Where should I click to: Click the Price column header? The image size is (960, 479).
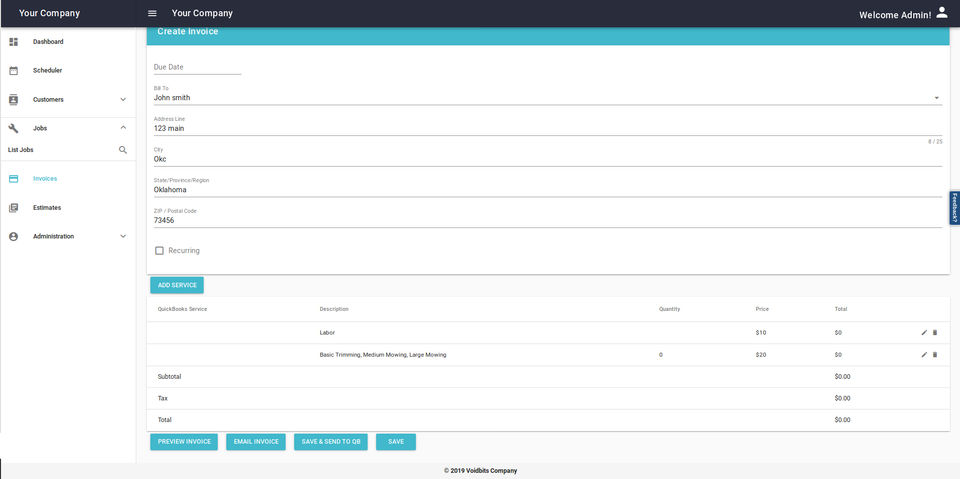pos(762,309)
